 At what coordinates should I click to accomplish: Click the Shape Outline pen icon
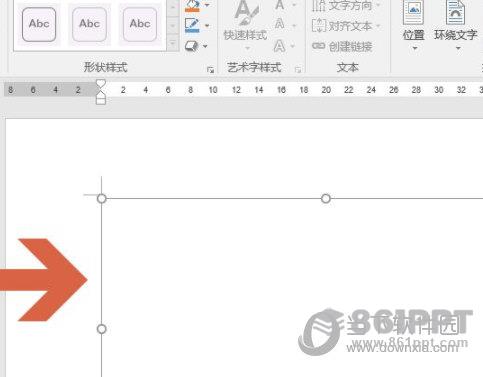point(192,25)
